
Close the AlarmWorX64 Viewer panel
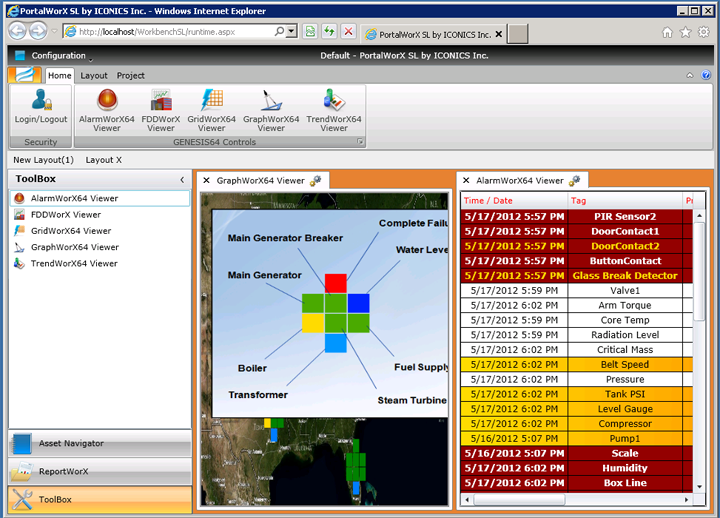(x=466, y=180)
